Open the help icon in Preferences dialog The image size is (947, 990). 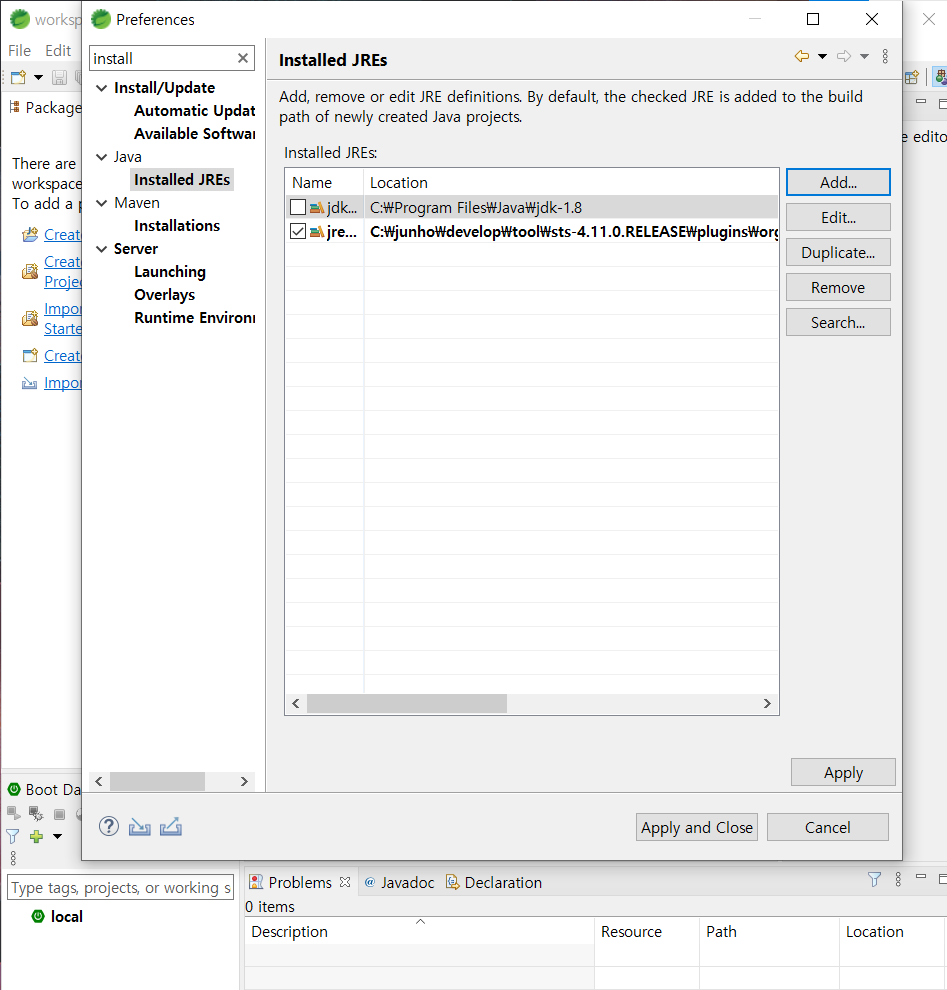click(109, 826)
